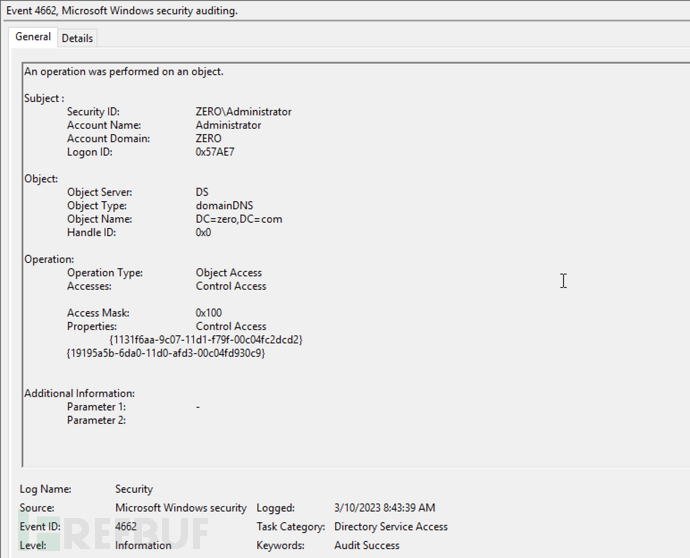The image size is (690, 558).
Task: Click 'An operation was performed on an object' text
Action: click(x=124, y=72)
